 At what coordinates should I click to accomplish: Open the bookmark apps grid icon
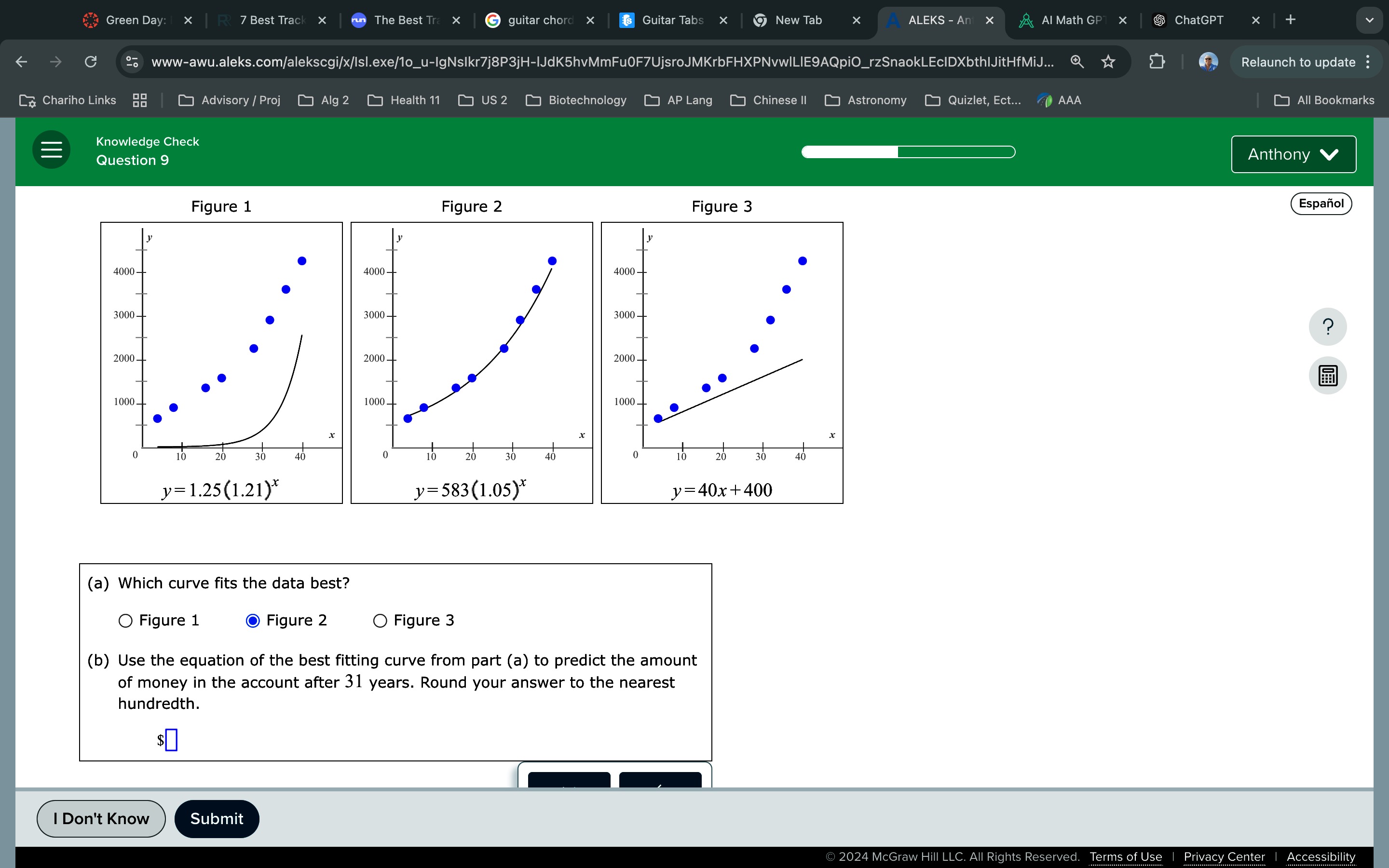tap(139, 100)
